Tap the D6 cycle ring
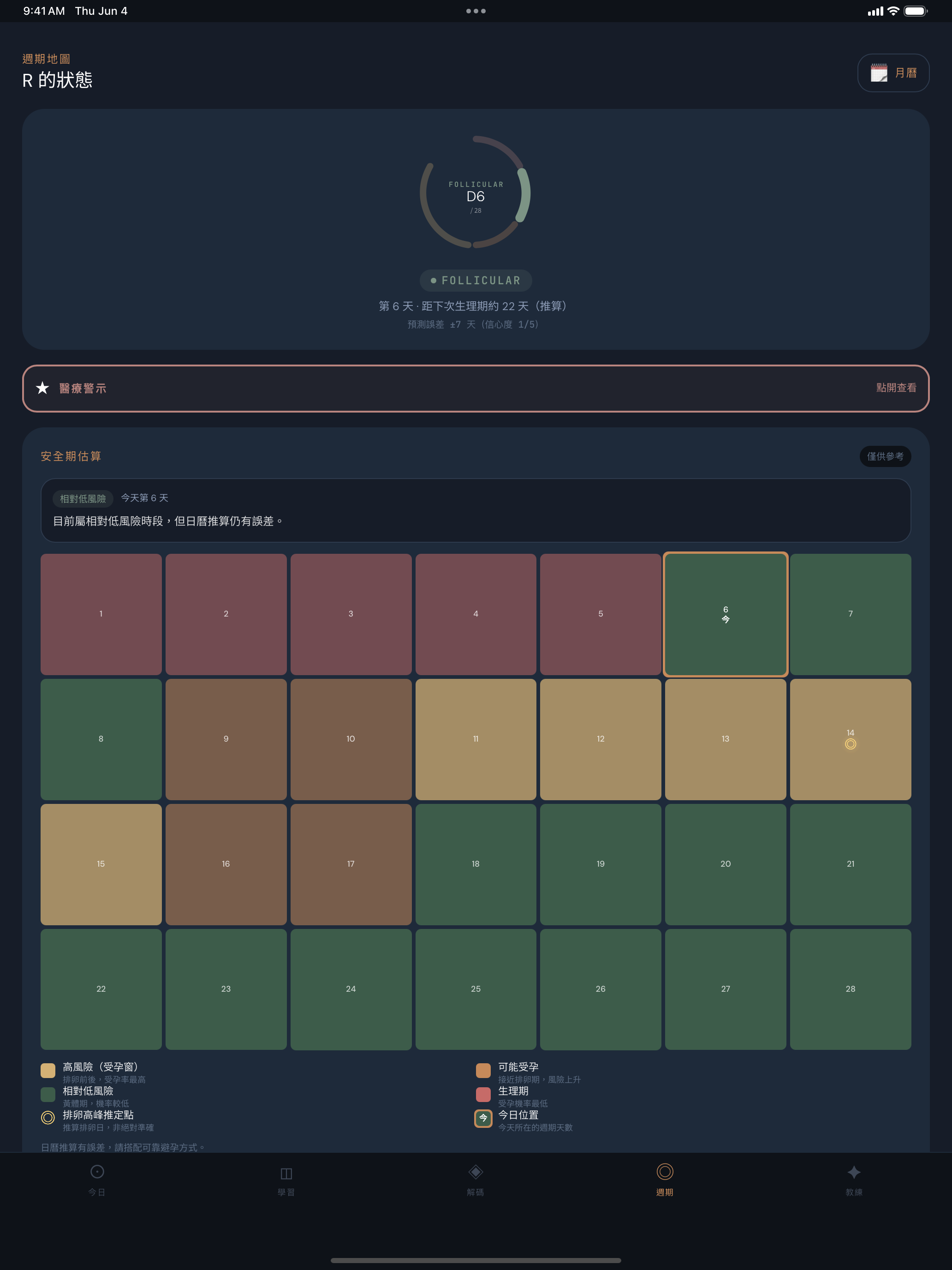The image size is (952, 1270). (x=475, y=192)
